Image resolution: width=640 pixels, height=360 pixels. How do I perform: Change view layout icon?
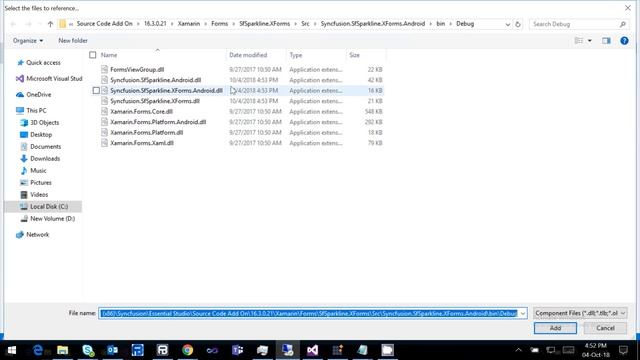[x=579, y=40]
